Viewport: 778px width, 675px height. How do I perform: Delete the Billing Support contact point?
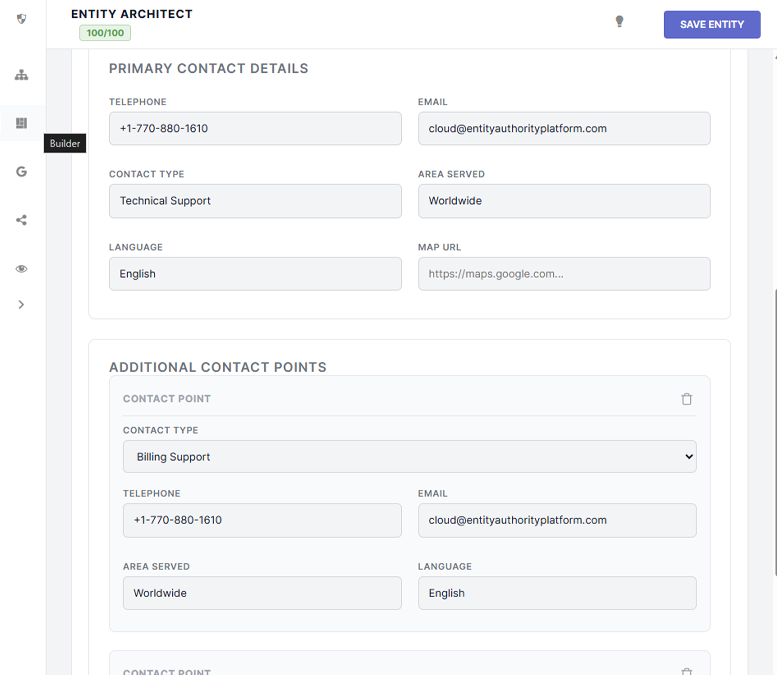tap(686, 399)
